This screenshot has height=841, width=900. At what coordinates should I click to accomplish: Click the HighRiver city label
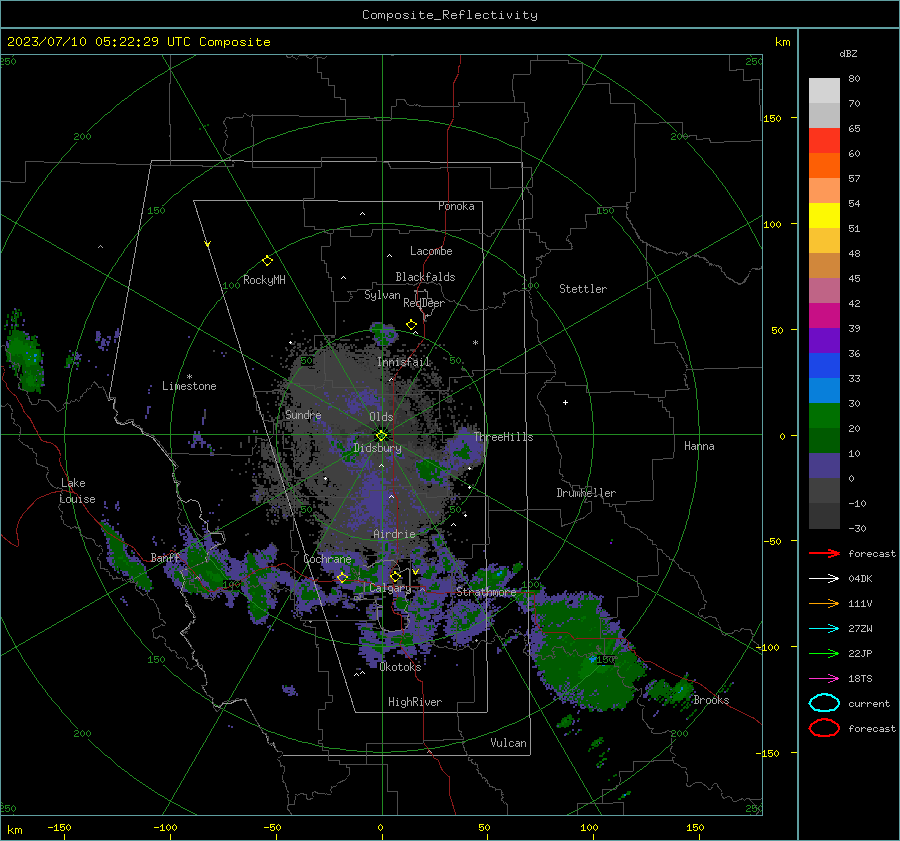(x=415, y=702)
